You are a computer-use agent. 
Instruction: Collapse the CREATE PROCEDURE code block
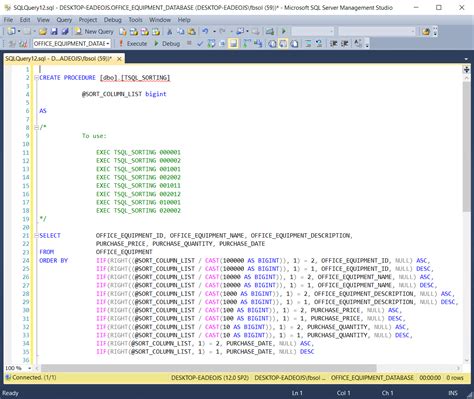click(36, 78)
